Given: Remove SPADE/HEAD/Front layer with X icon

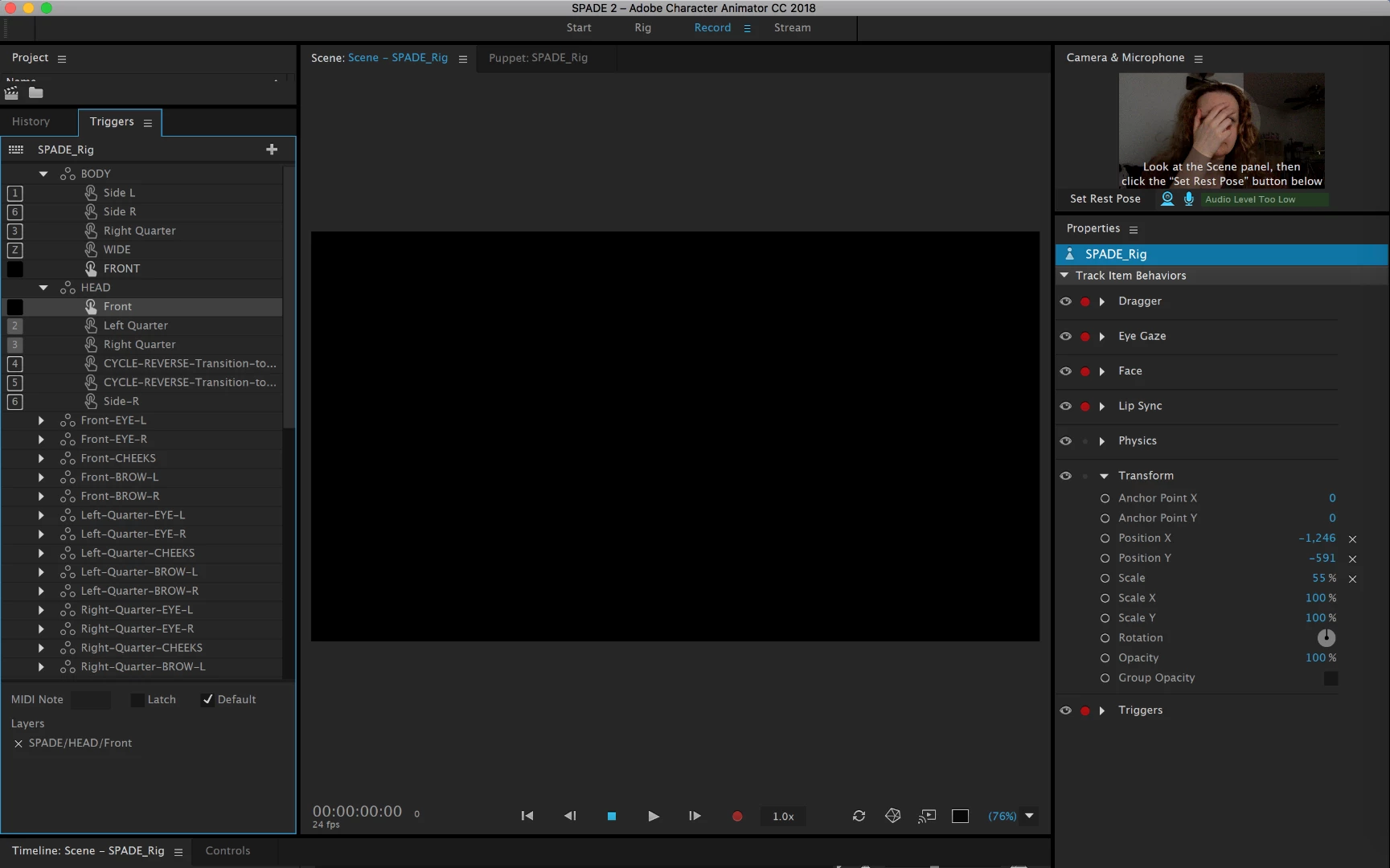Looking at the screenshot, I should 18,744.
